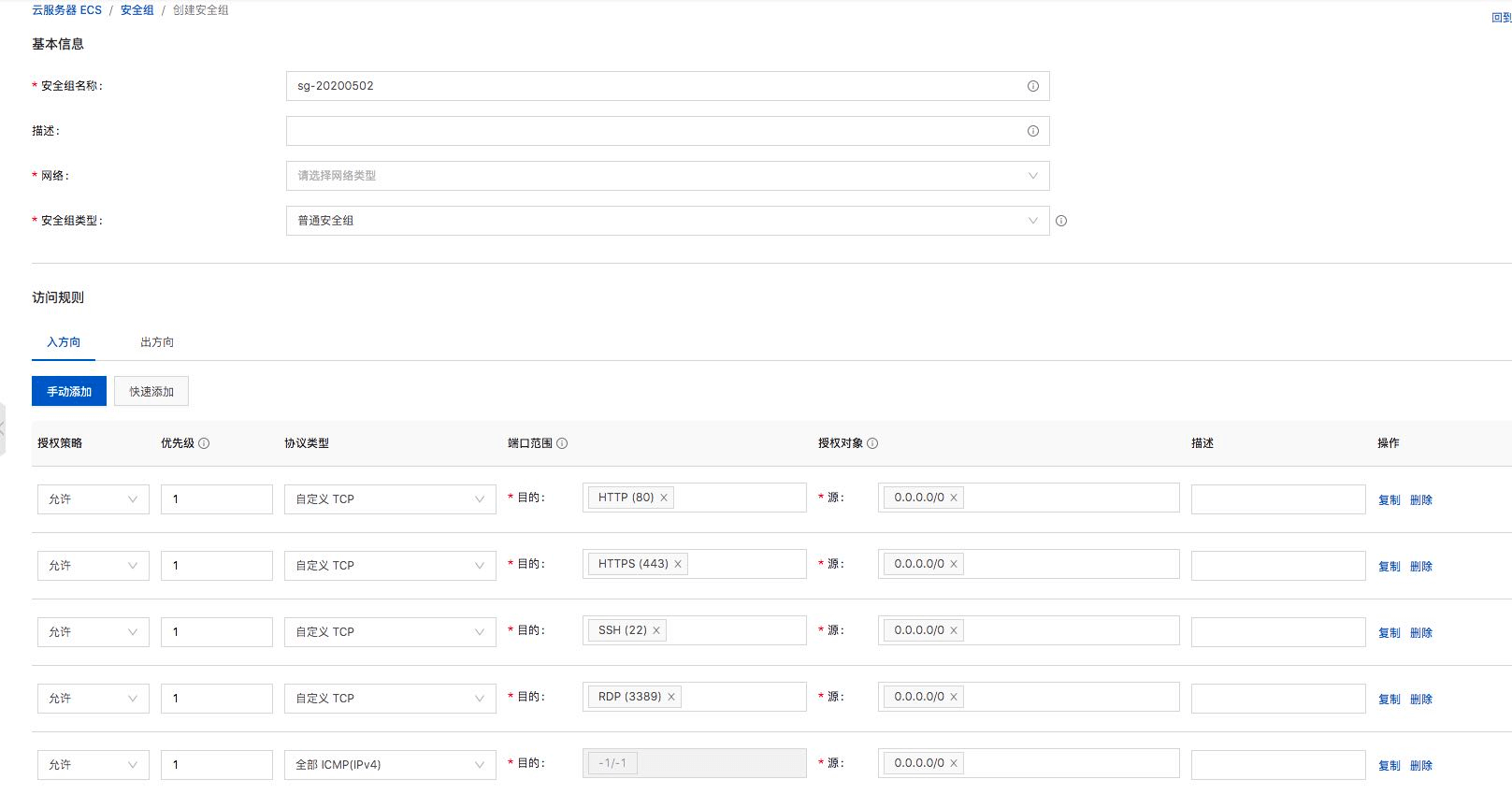Open the 安全组类型 dropdown showing 普通安全组

(668, 221)
